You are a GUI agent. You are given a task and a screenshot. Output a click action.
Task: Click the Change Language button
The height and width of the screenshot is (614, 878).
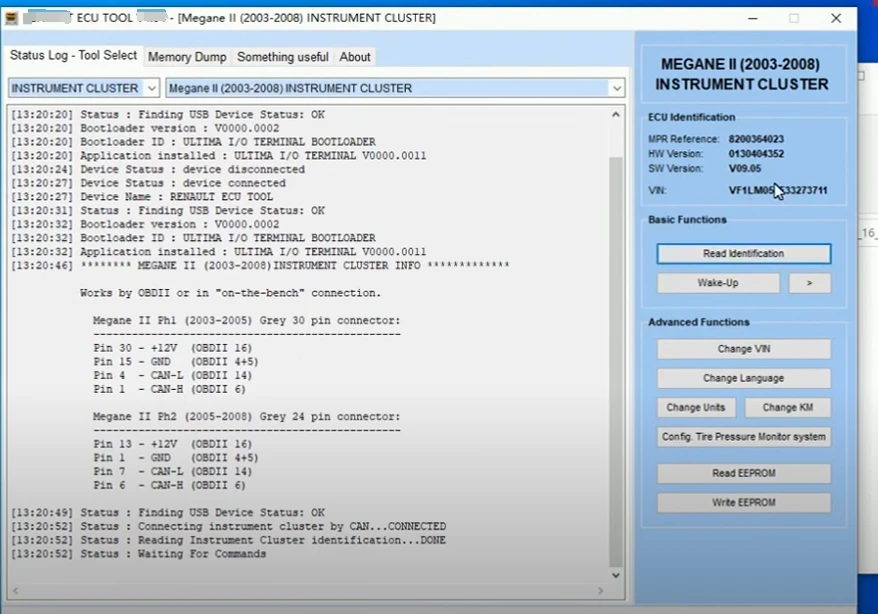(x=743, y=378)
